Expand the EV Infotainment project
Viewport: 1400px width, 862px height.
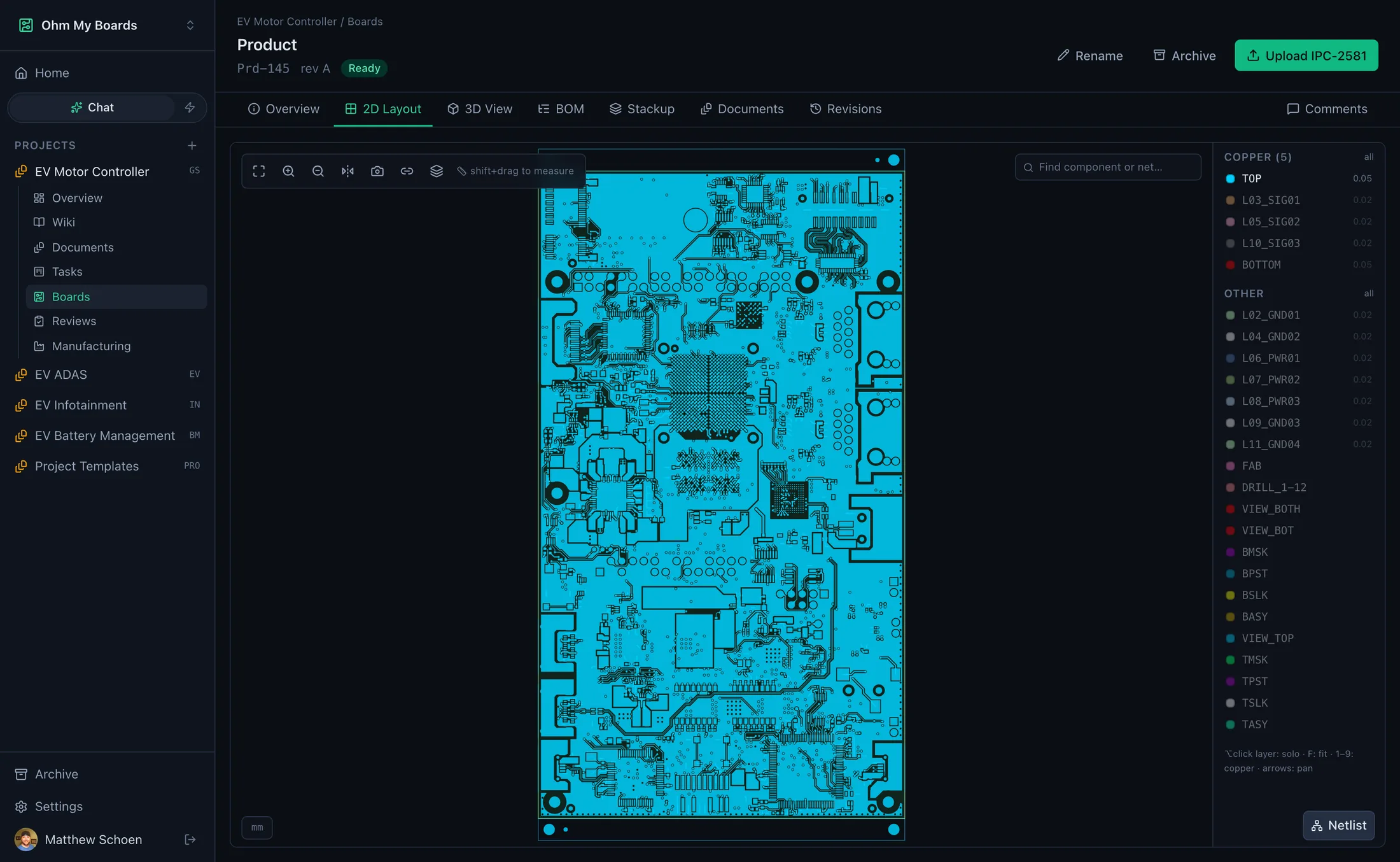tap(107, 406)
